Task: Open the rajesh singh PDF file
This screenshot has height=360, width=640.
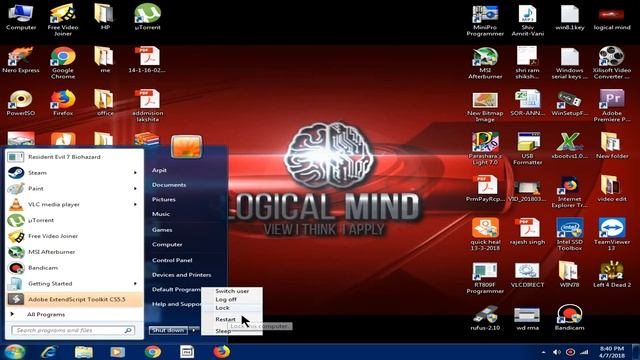Action: pyautogui.click(x=527, y=231)
